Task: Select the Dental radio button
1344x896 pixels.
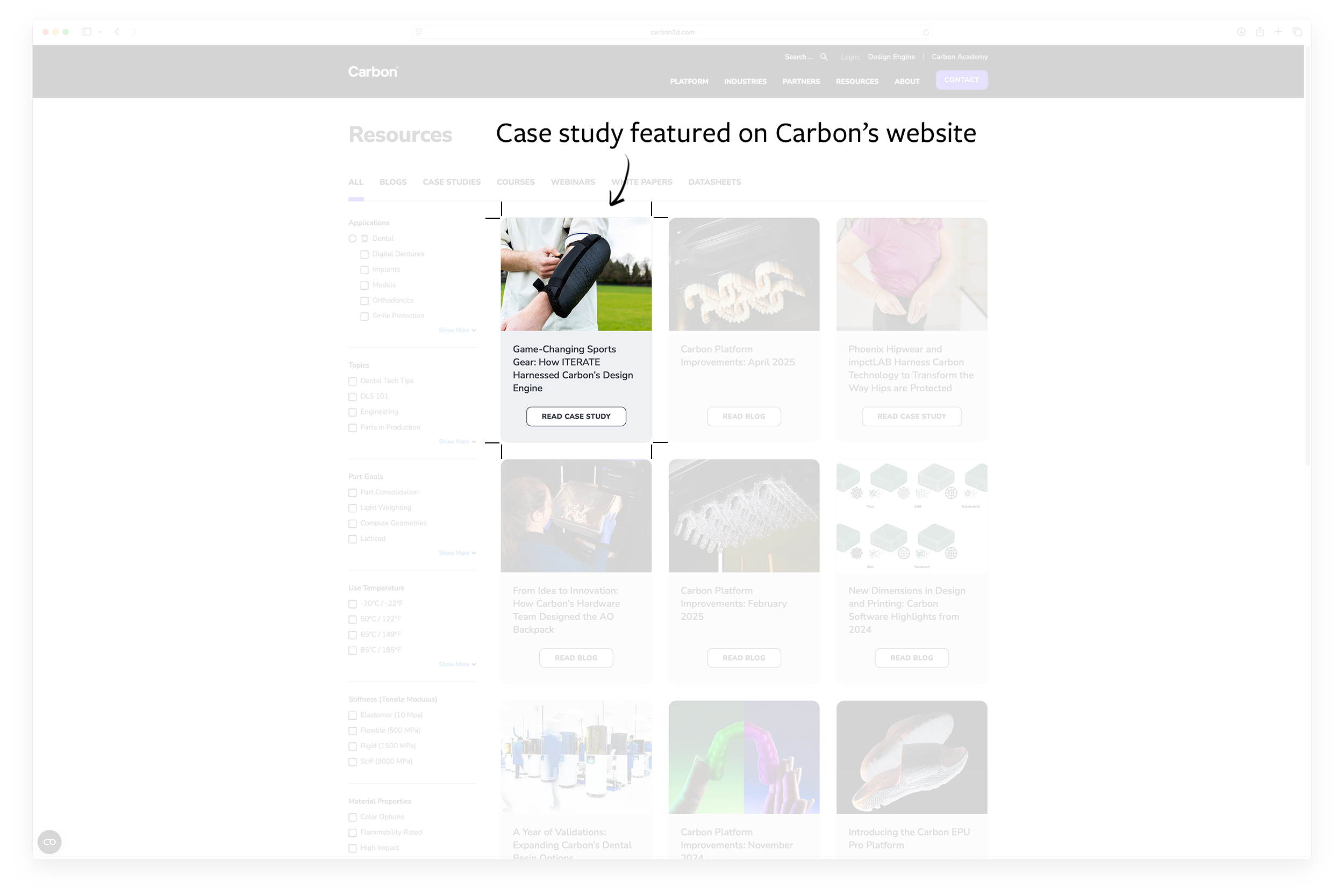Action: (x=353, y=239)
